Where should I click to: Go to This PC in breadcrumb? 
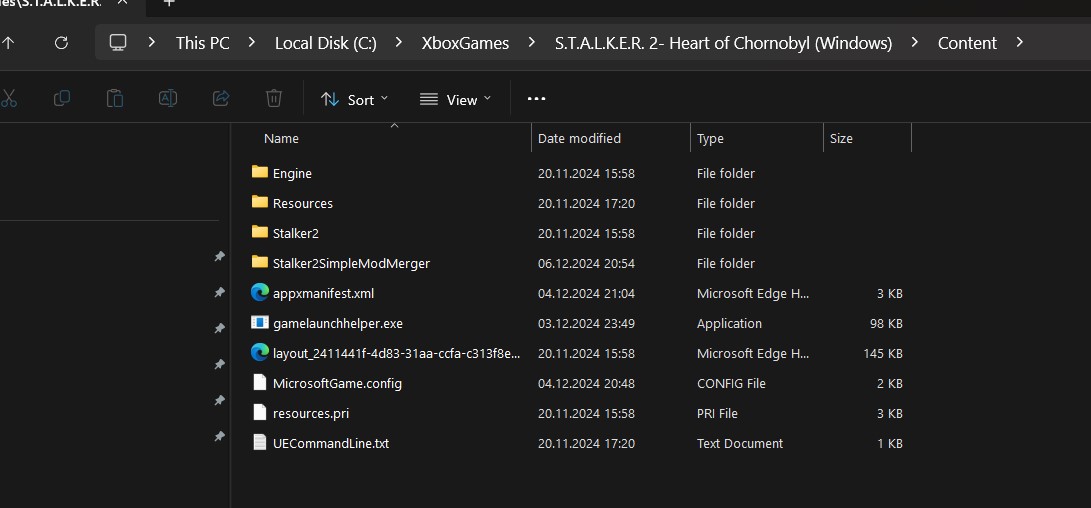point(202,43)
